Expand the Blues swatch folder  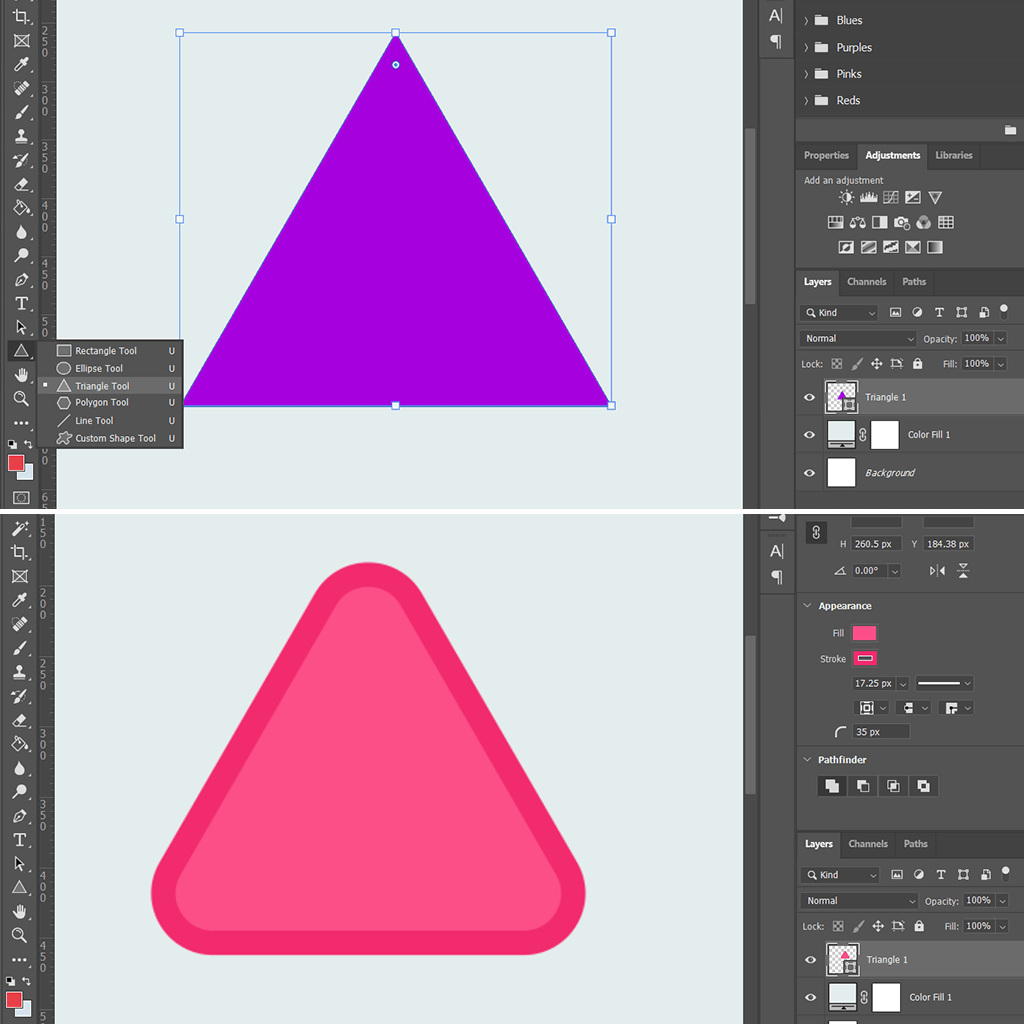[807, 21]
